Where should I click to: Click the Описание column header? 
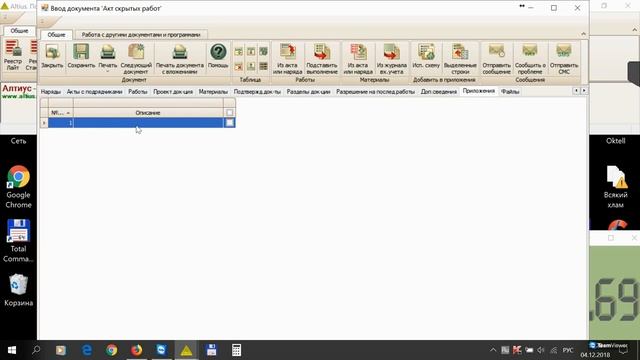[148, 113]
